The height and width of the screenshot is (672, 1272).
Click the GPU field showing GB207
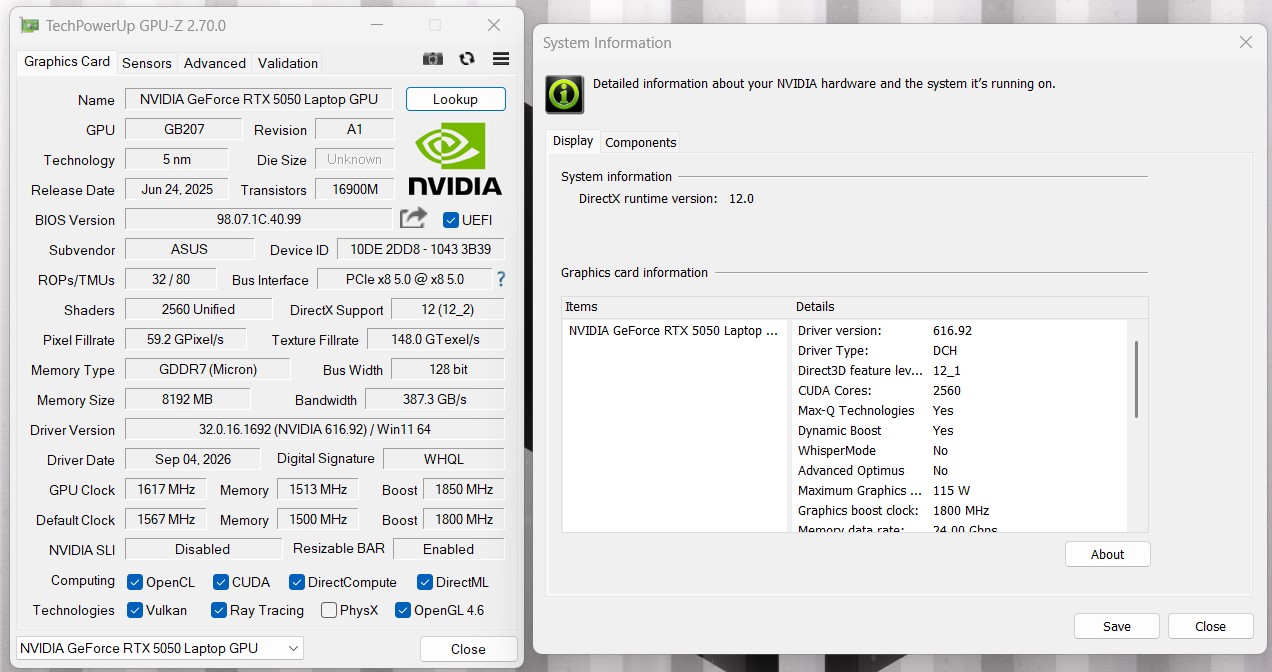183,129
